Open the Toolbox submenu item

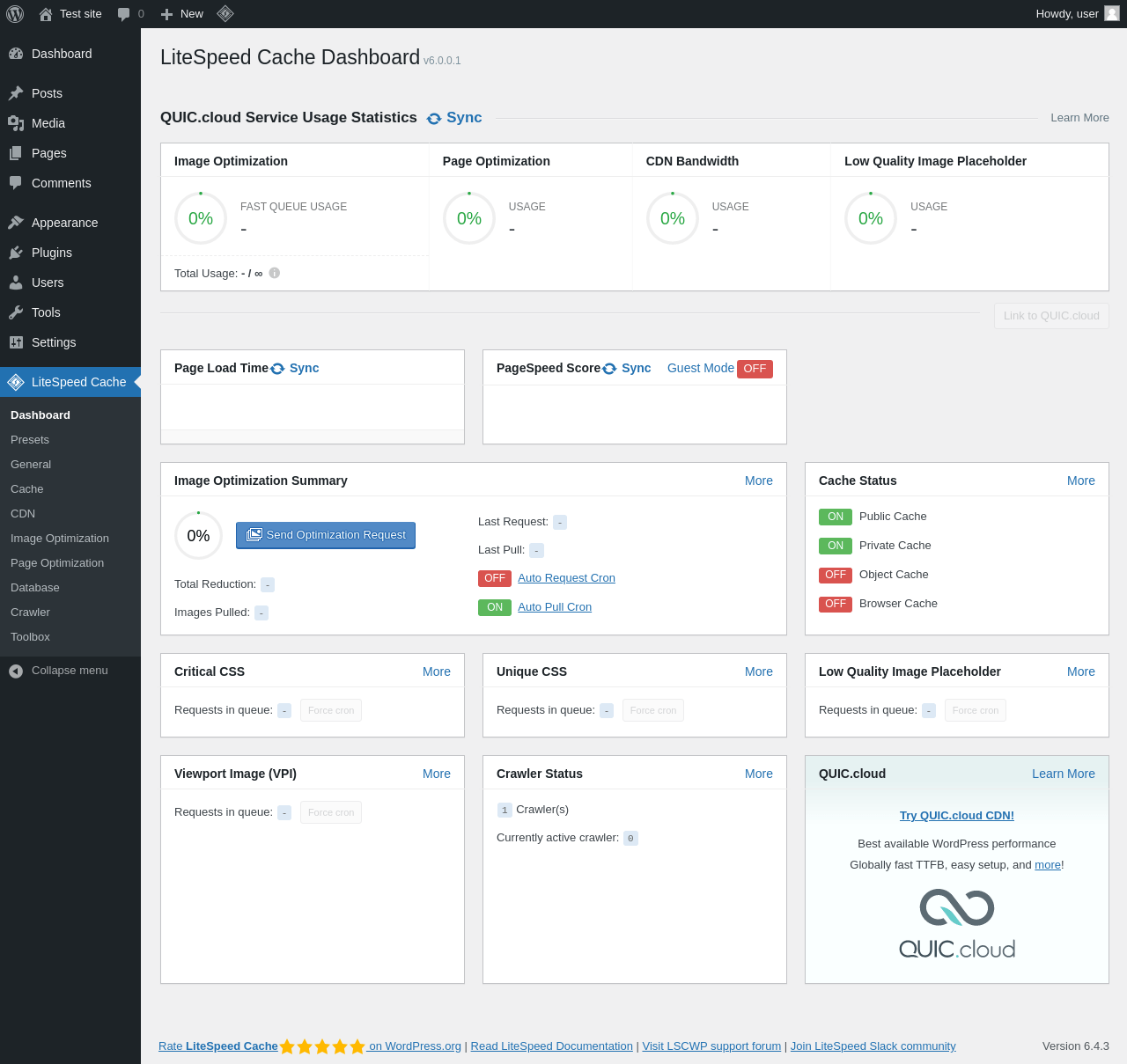tap(30, 637)
